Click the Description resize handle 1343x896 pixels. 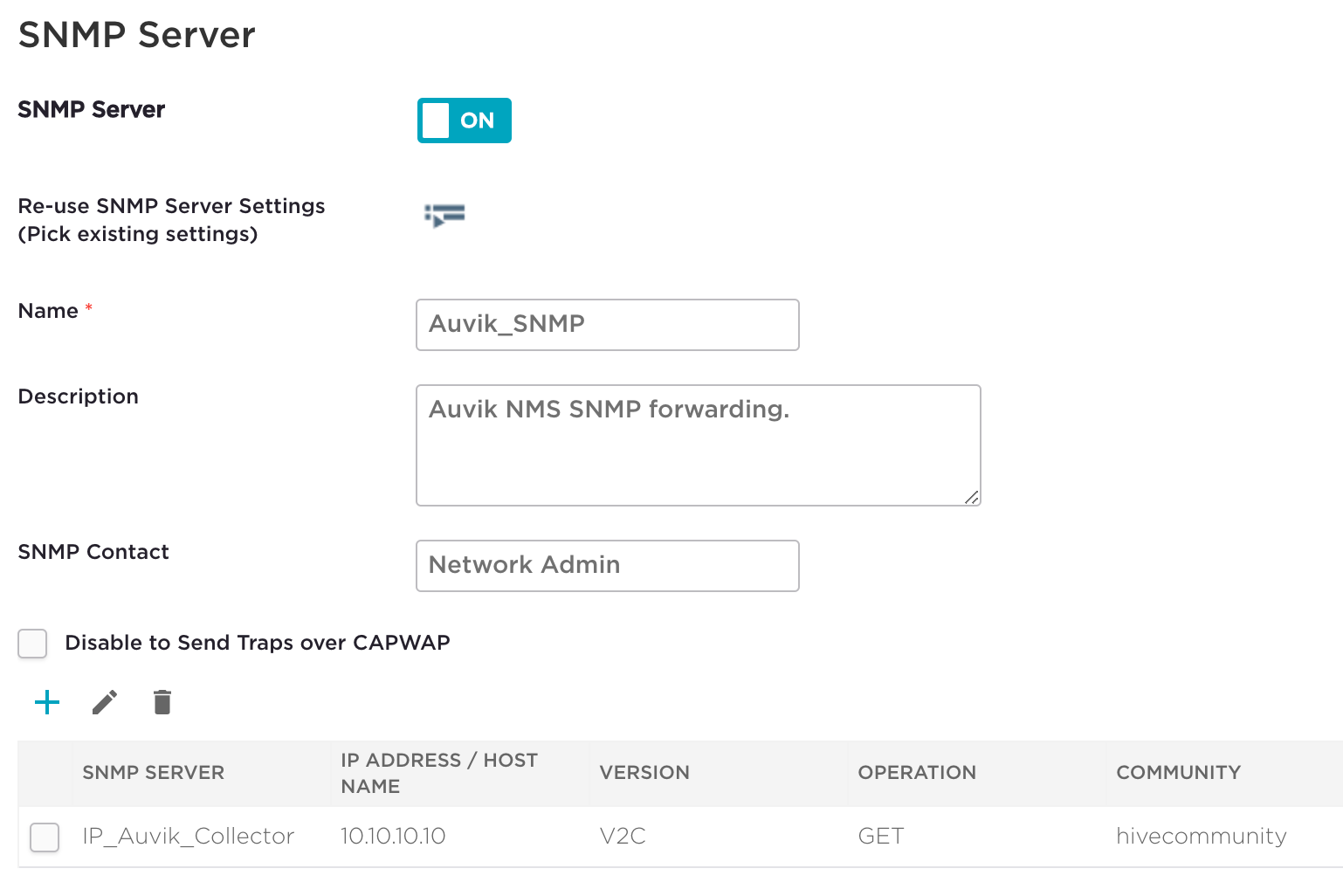tap(971, 498)
